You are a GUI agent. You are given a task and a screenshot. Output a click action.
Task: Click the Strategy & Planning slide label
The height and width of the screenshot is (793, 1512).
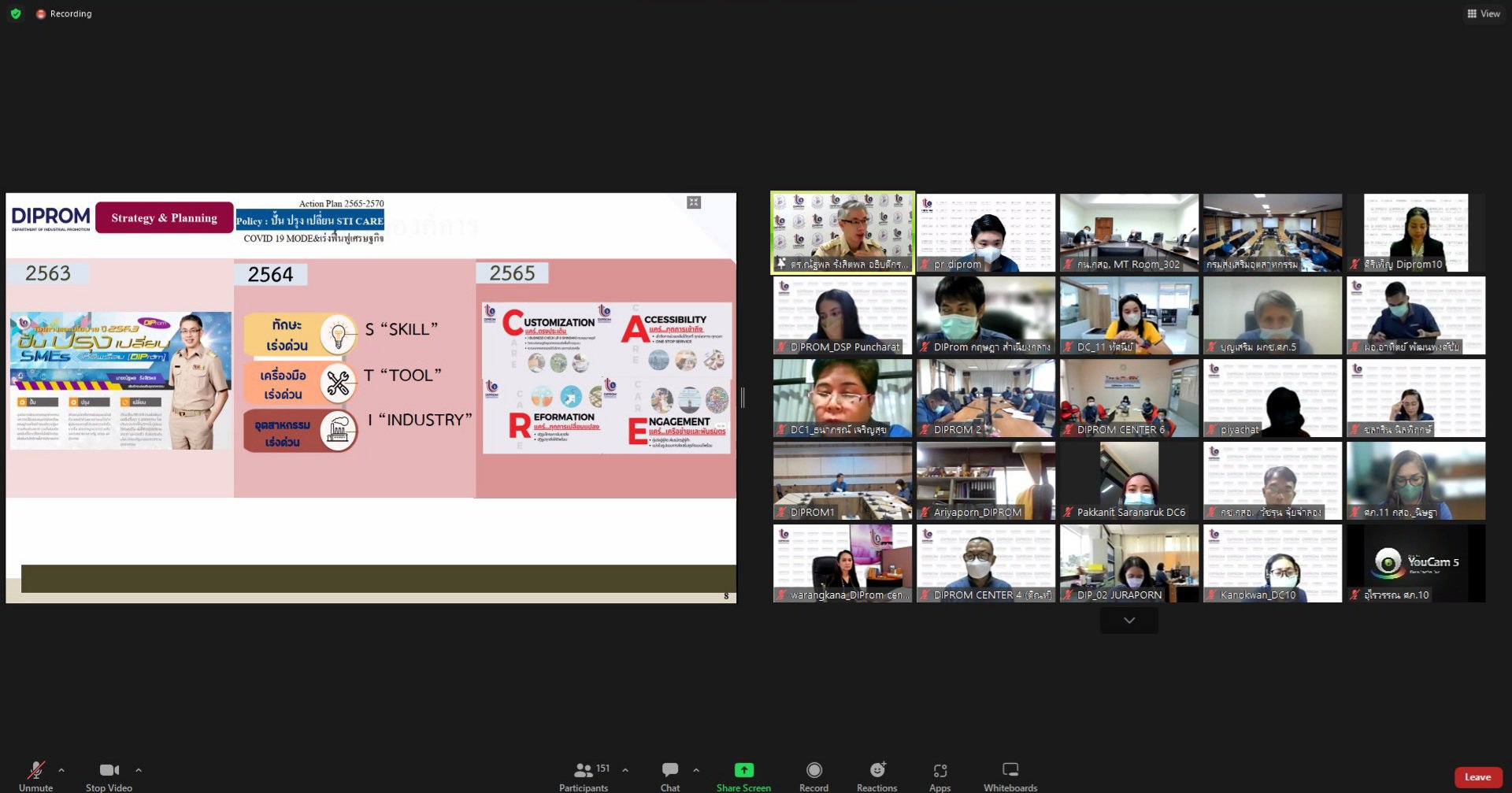click(x=164, y=218)
